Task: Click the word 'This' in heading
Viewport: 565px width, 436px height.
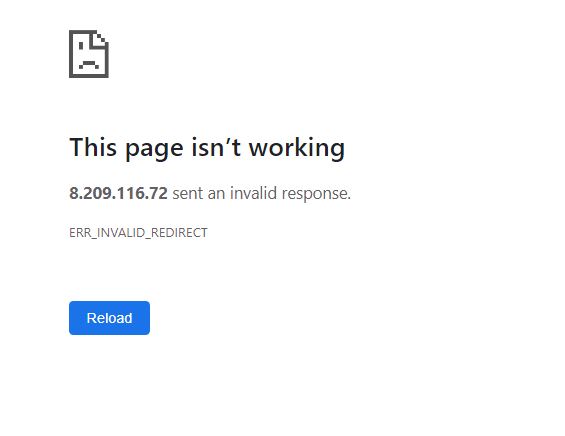Action: [93, 147]
